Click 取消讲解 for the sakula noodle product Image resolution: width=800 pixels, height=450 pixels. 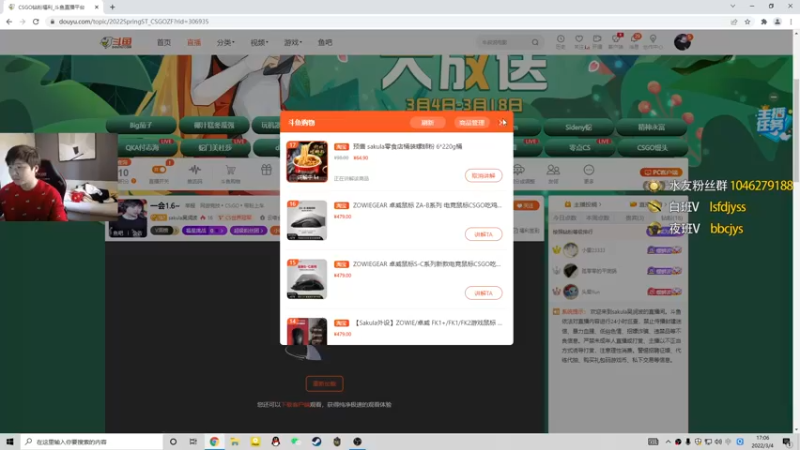(x=483, y=176)
